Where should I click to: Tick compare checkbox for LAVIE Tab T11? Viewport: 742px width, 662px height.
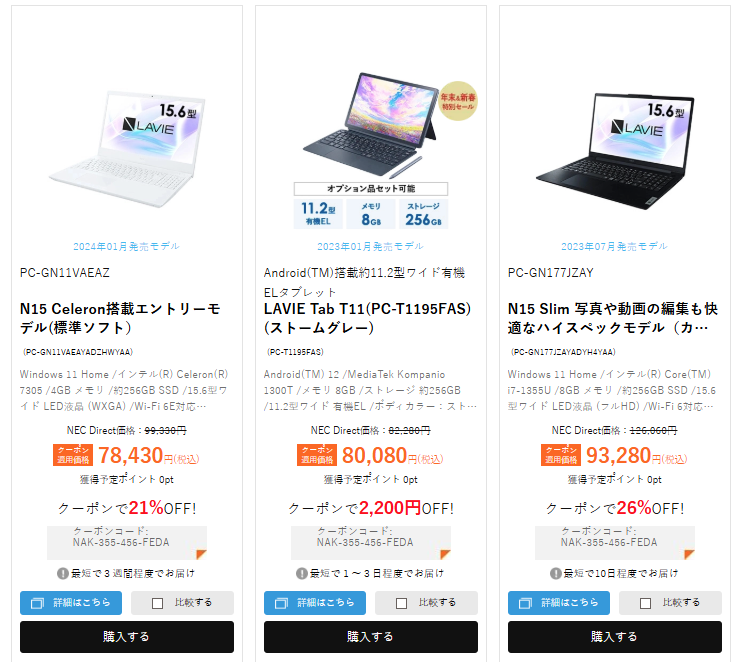pyautogui.click(x=401, y=603)
